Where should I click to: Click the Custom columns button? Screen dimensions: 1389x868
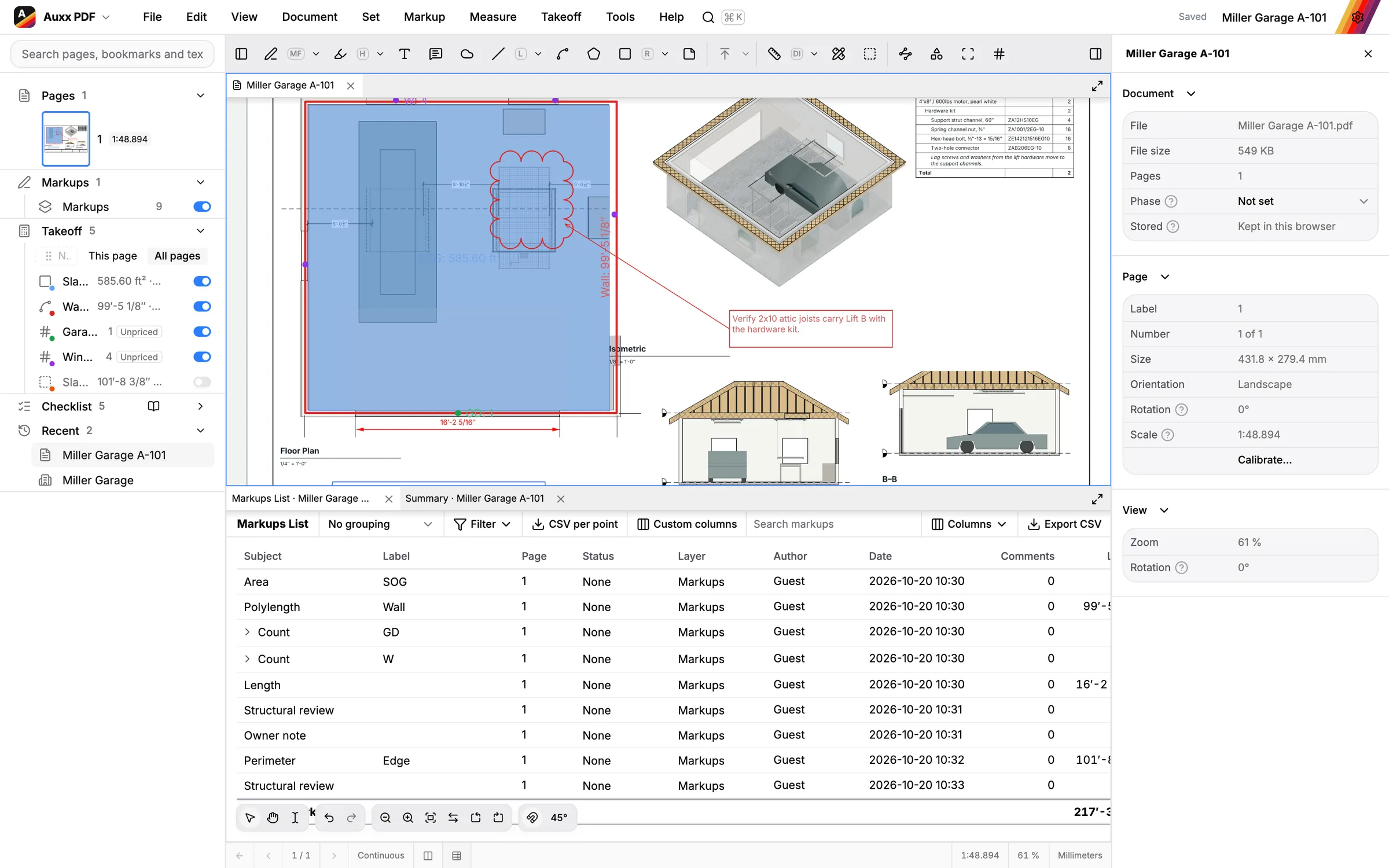point(687,524)
